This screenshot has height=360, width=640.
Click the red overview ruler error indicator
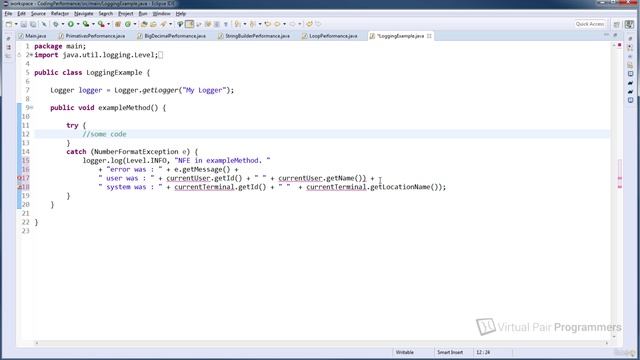[x=620, y=45]
